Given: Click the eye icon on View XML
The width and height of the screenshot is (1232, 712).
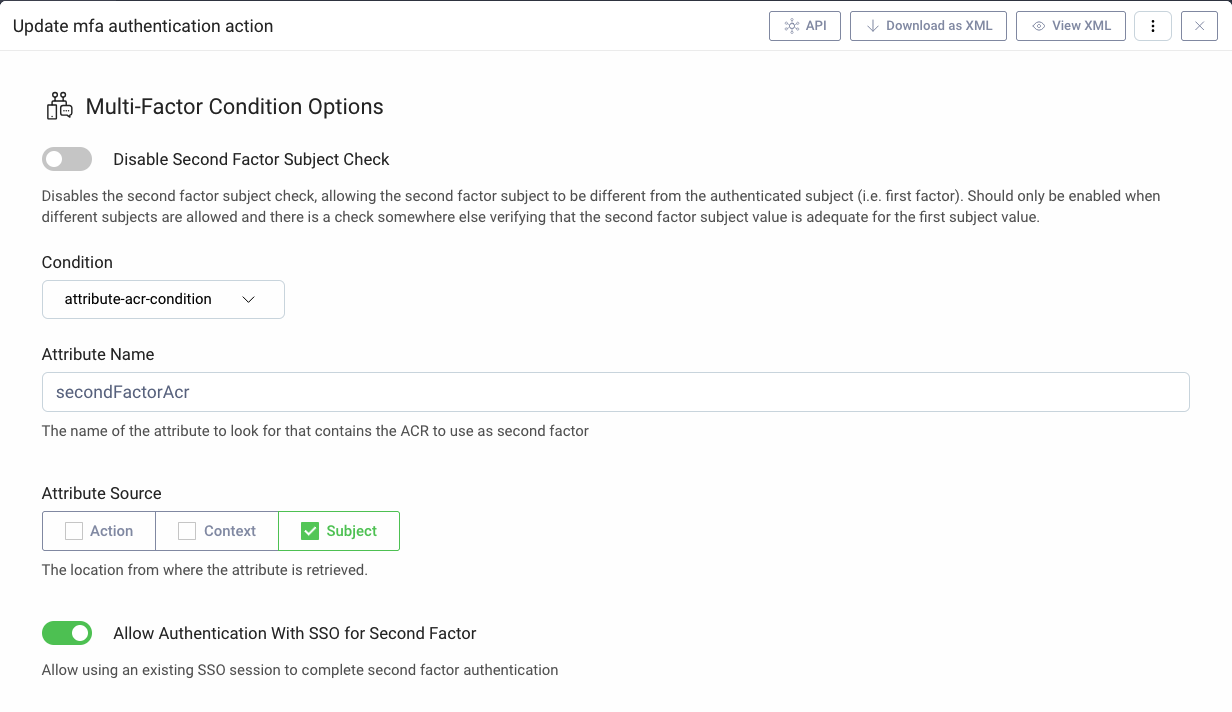Looking at the screenshot, I should tap(1037, 26).
